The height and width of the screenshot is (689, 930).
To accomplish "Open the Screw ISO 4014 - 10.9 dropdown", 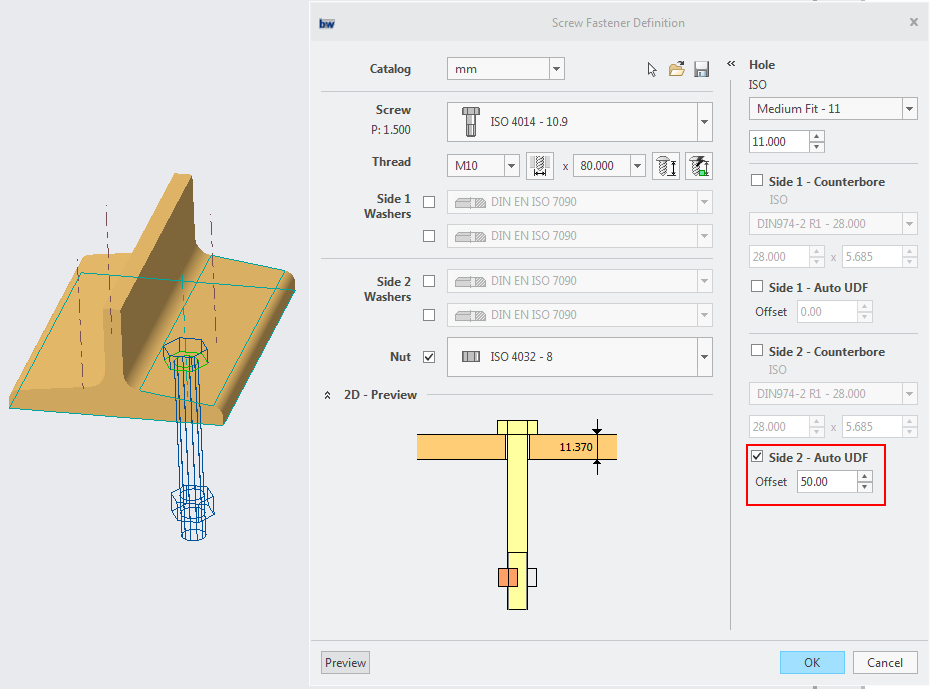I will tap(705, 122).
